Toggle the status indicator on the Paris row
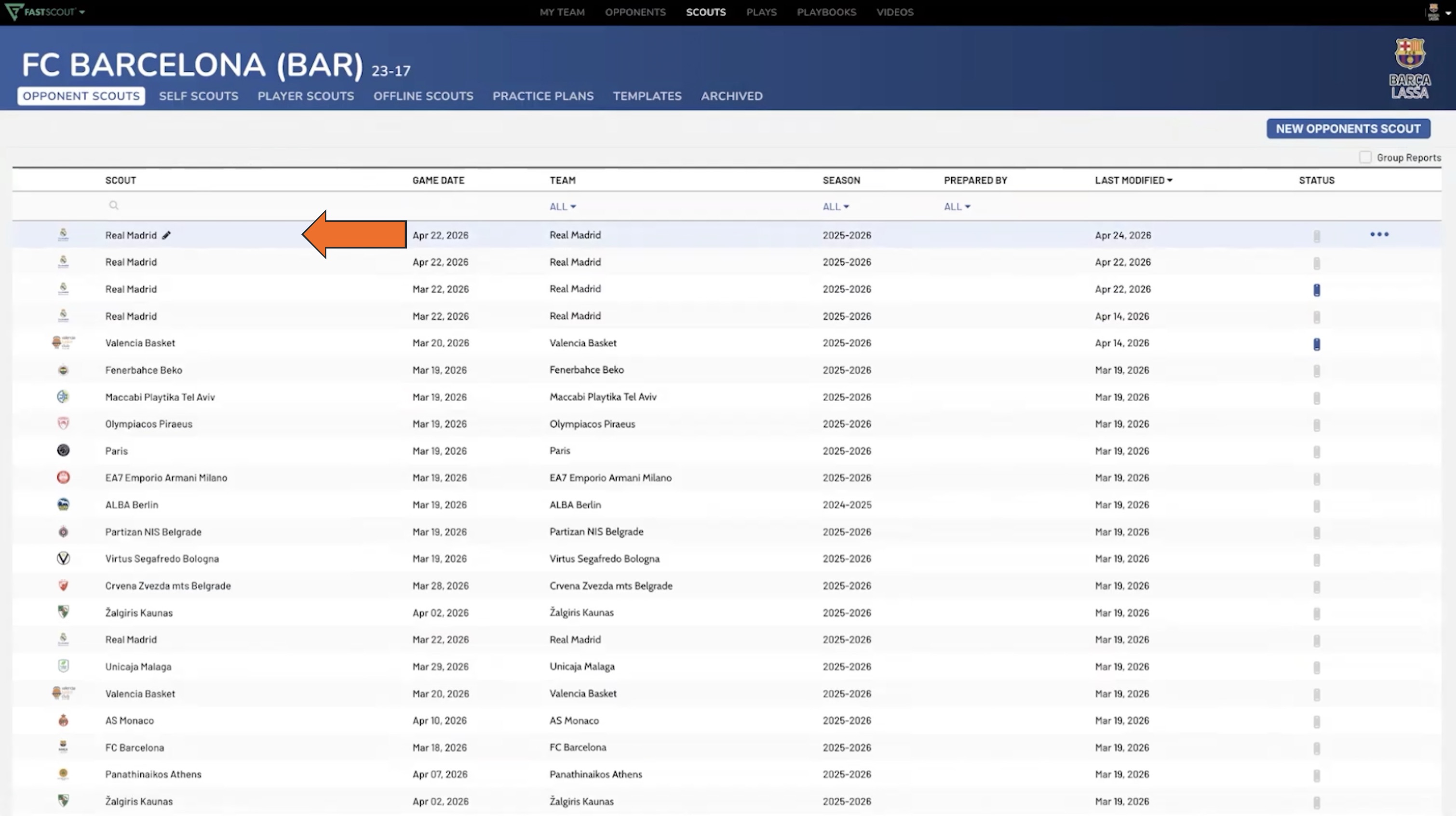 point(1316,452)
